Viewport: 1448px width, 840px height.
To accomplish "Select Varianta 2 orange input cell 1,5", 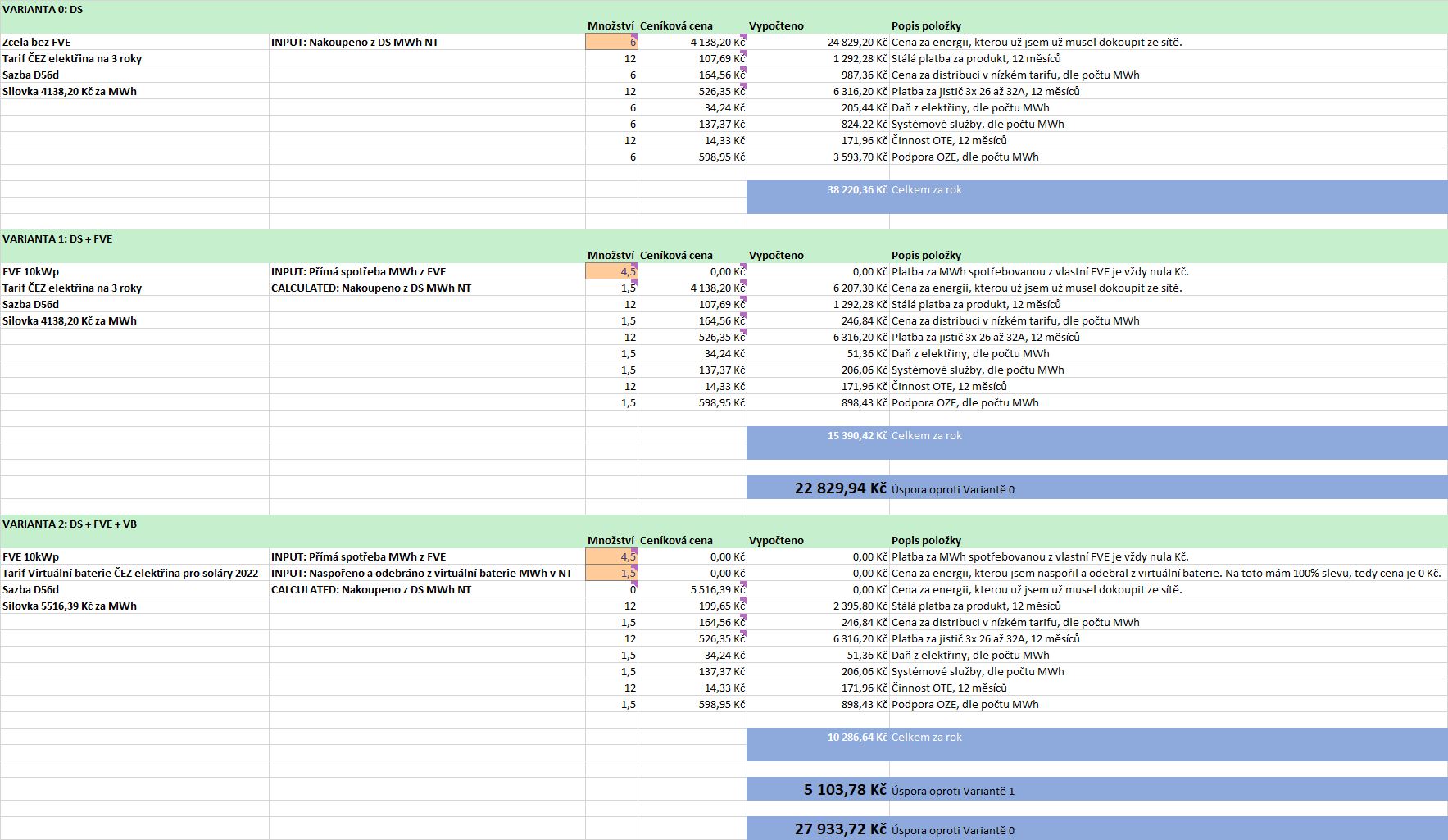I will [x=611, y=573].
